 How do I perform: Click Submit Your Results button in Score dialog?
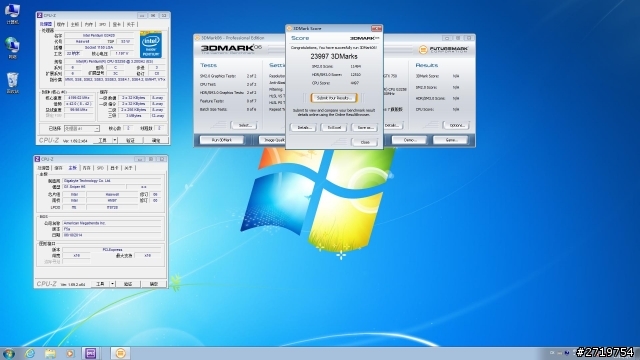pyautogui.click(x=334, y=98)
